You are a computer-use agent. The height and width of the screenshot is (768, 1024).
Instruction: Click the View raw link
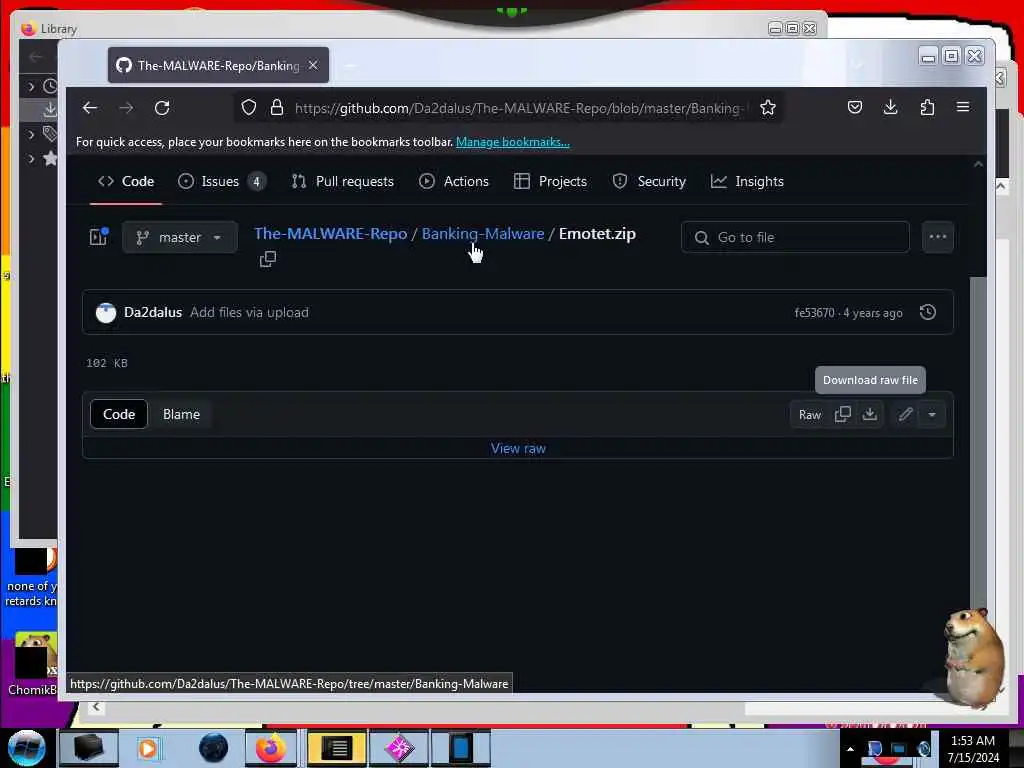[x=518, y=449]
